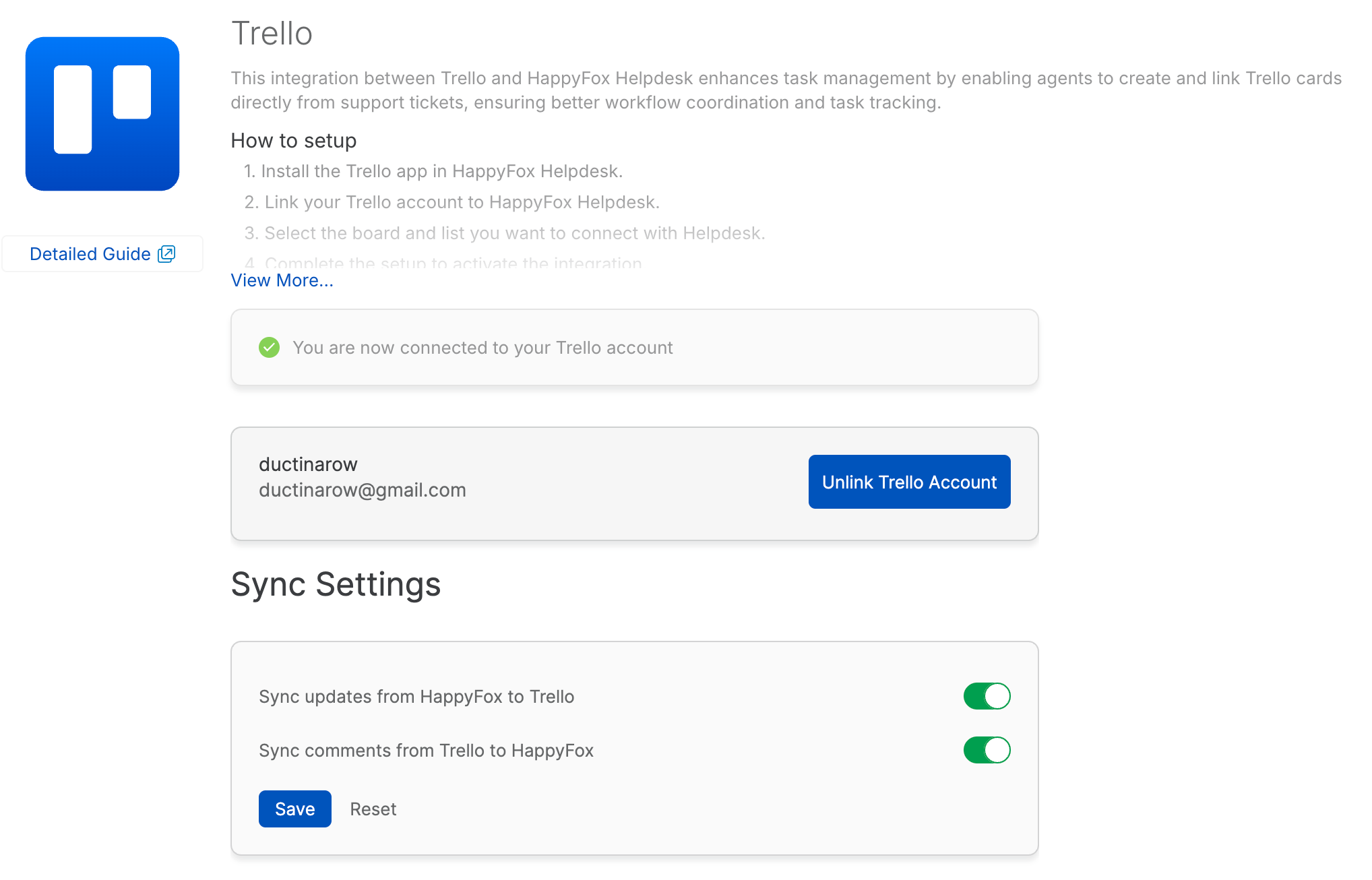The height and width of the screenshot is (880, 1372).
Task: Click step 2 Link your Trello account
Action: [x=452, y=202]
